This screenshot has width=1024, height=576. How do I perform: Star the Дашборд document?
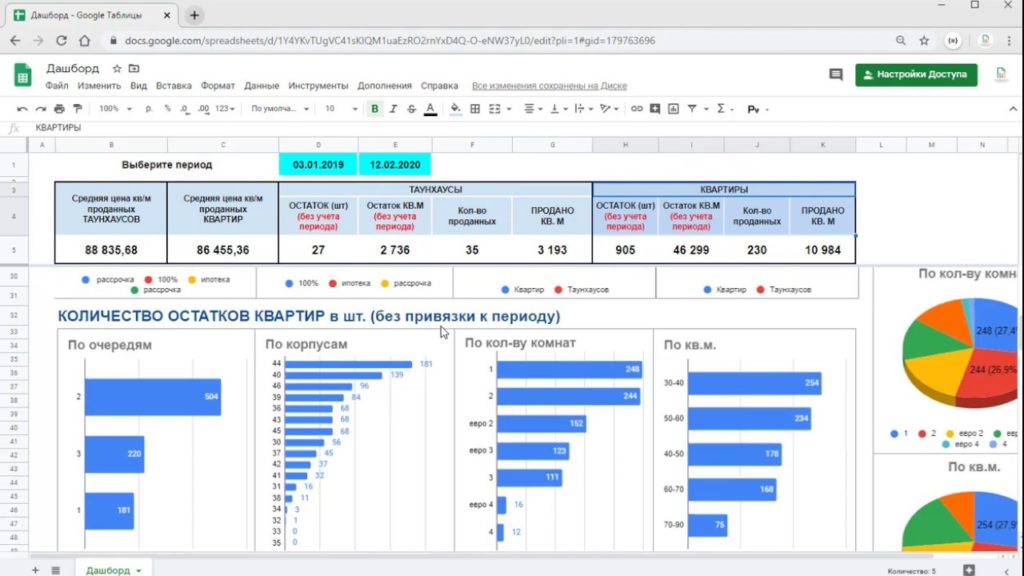(117, 69)
